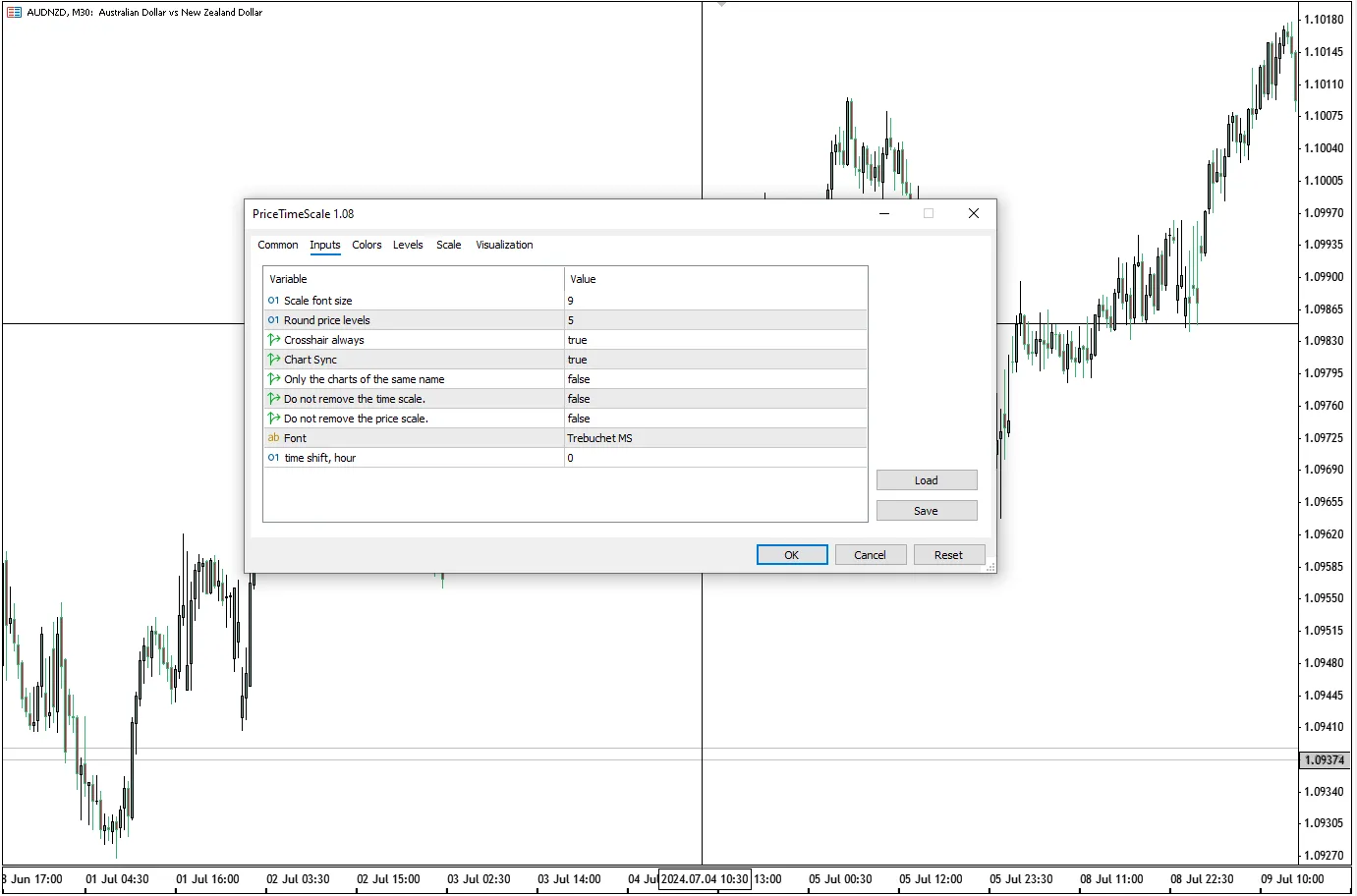Image resolution: width=1357 pixels, height=896 pixels.
Task: Click time label 05 Jul 12:00
Action: pyautogui.click(x=932, y=879)
